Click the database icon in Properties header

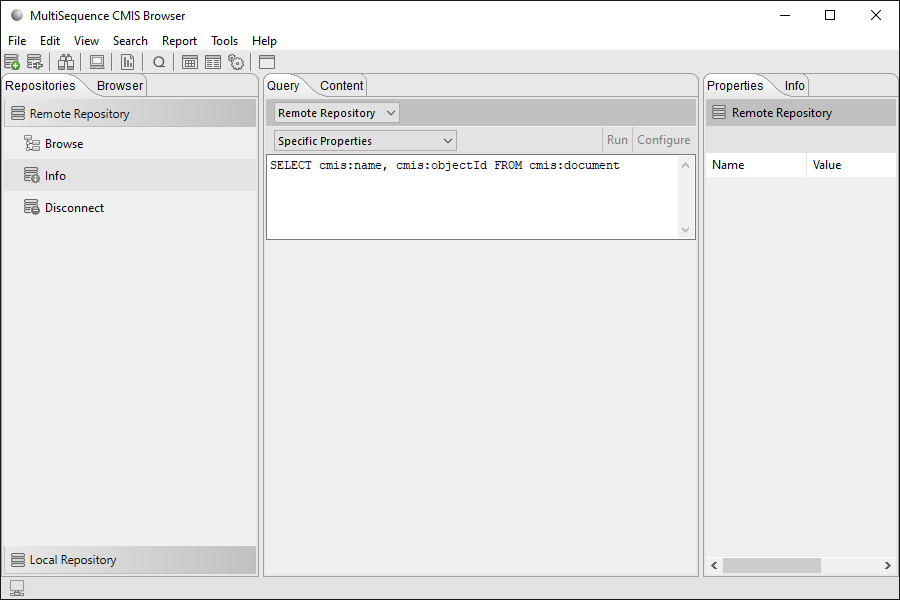(719, 113)
